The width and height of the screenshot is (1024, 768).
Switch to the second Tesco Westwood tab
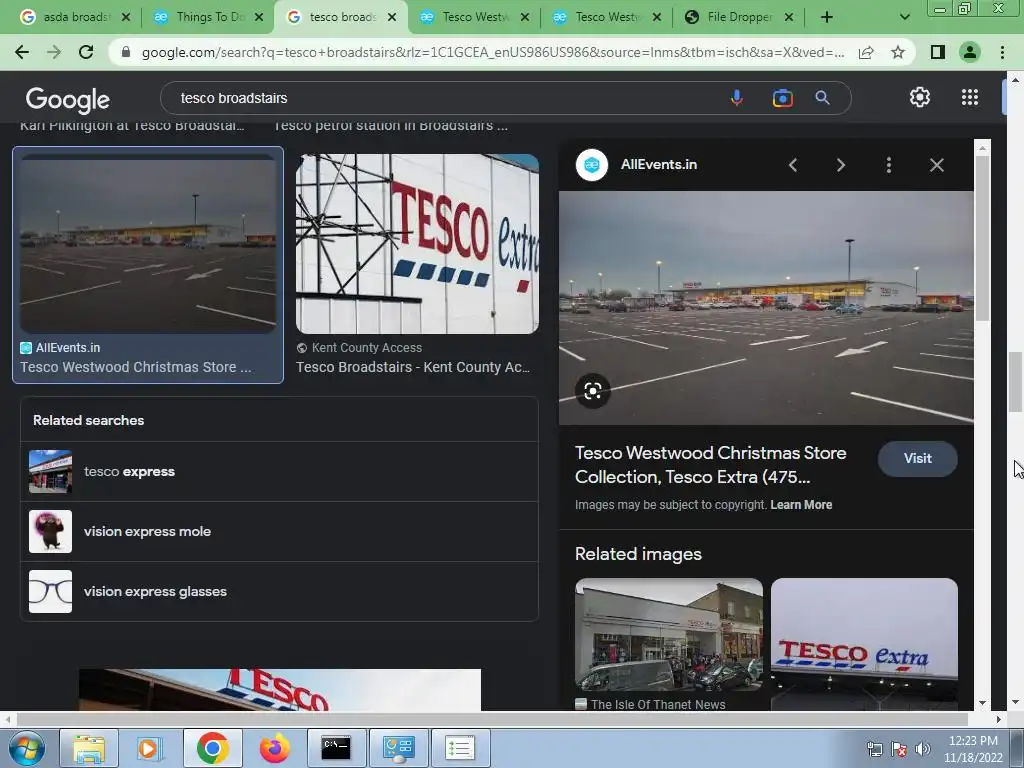click(607, 17)
